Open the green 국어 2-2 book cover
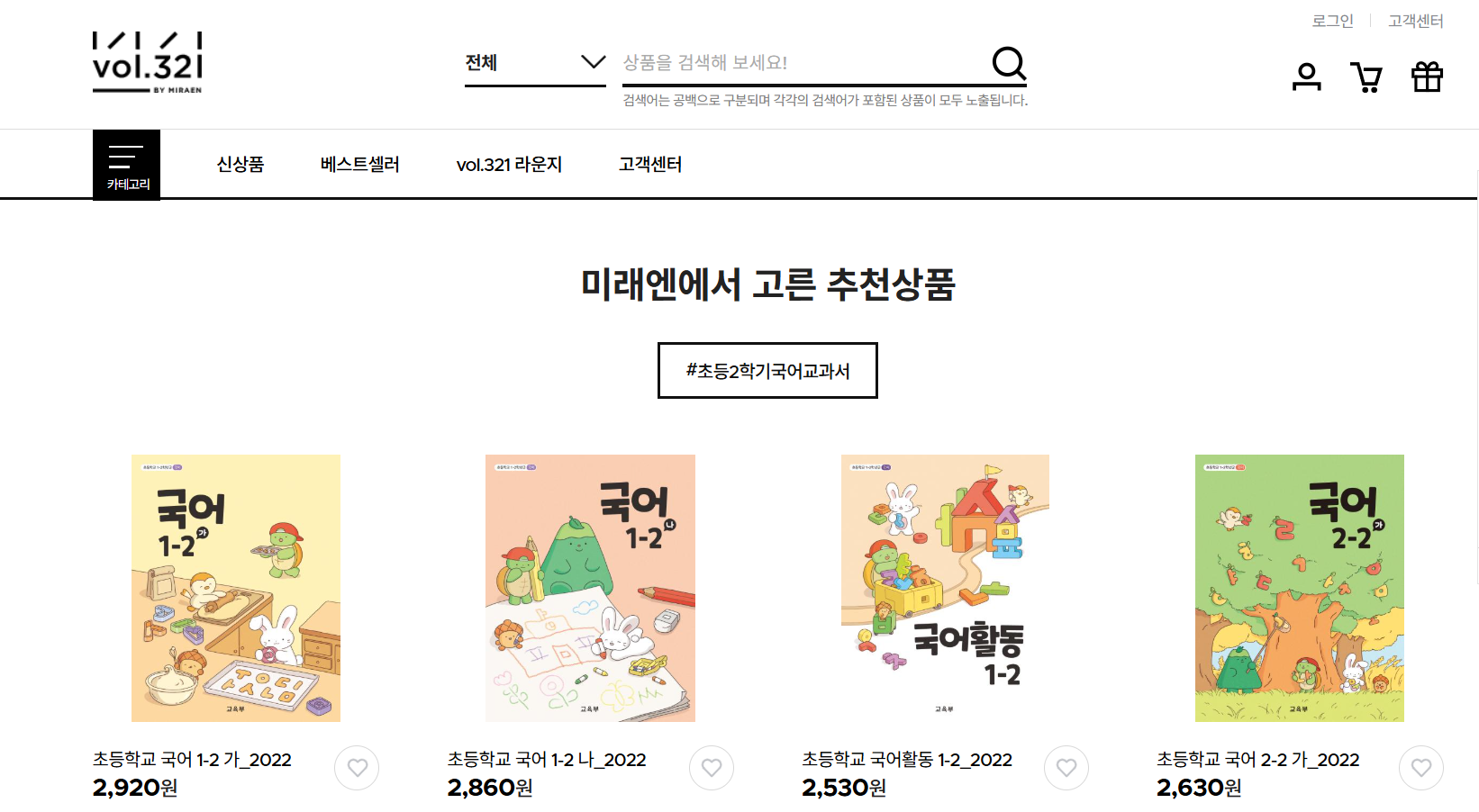This screenshot has width=1479, height=812. 1299,588
